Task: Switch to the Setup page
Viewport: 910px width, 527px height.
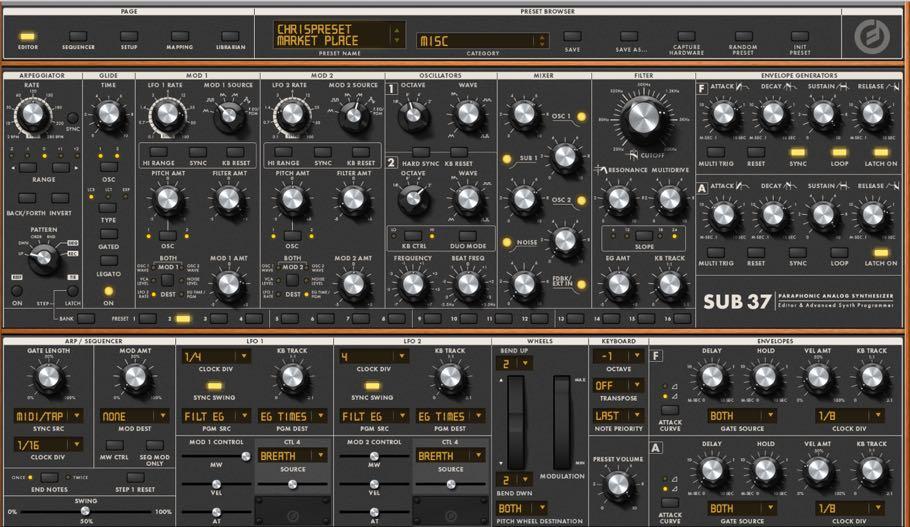Action: (x=129, y=37)
